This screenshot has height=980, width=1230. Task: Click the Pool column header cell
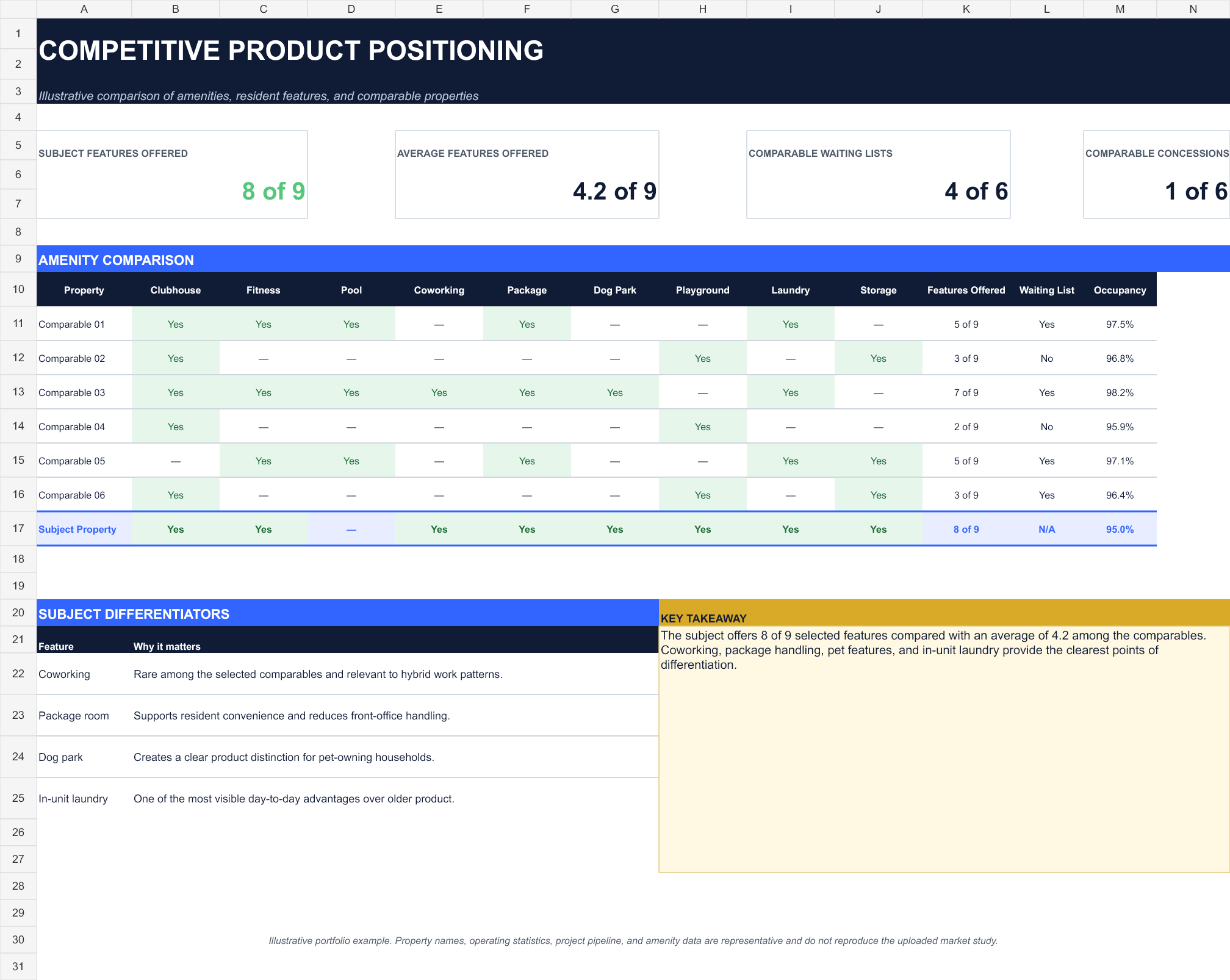tap(351, 289)
